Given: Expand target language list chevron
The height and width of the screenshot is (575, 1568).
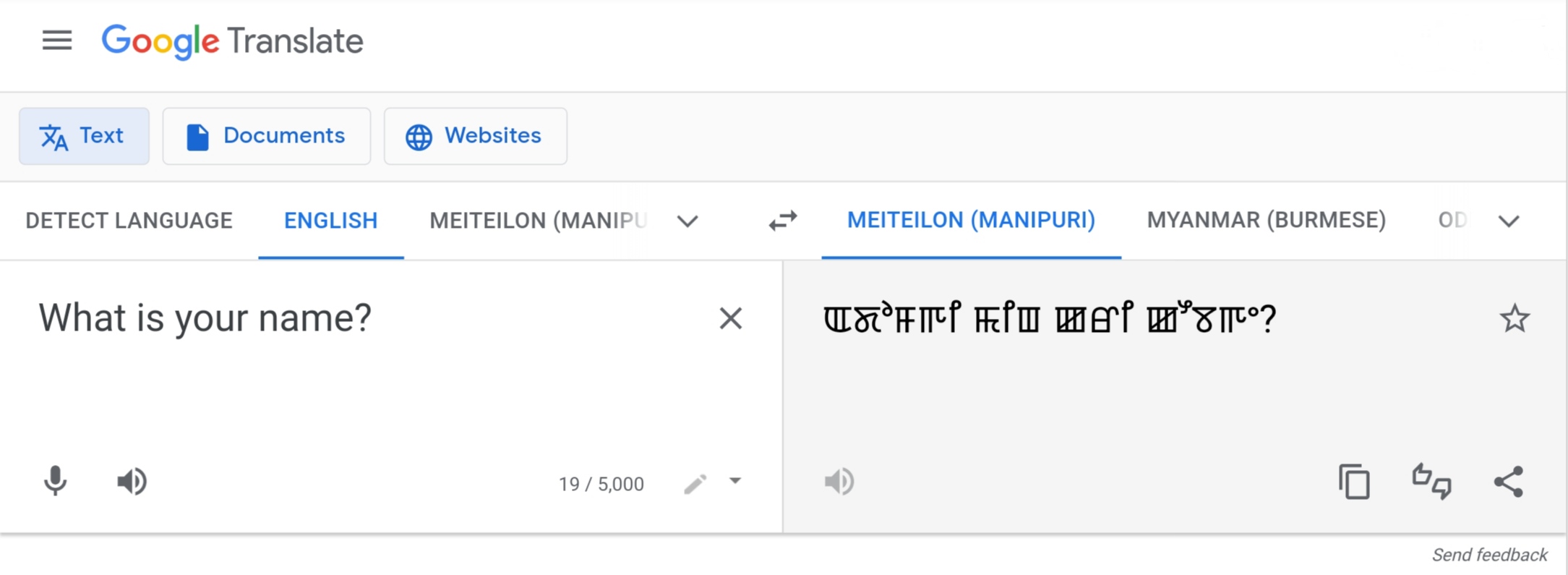Looking at the screenshot, I should click(x=1509, y=221).
